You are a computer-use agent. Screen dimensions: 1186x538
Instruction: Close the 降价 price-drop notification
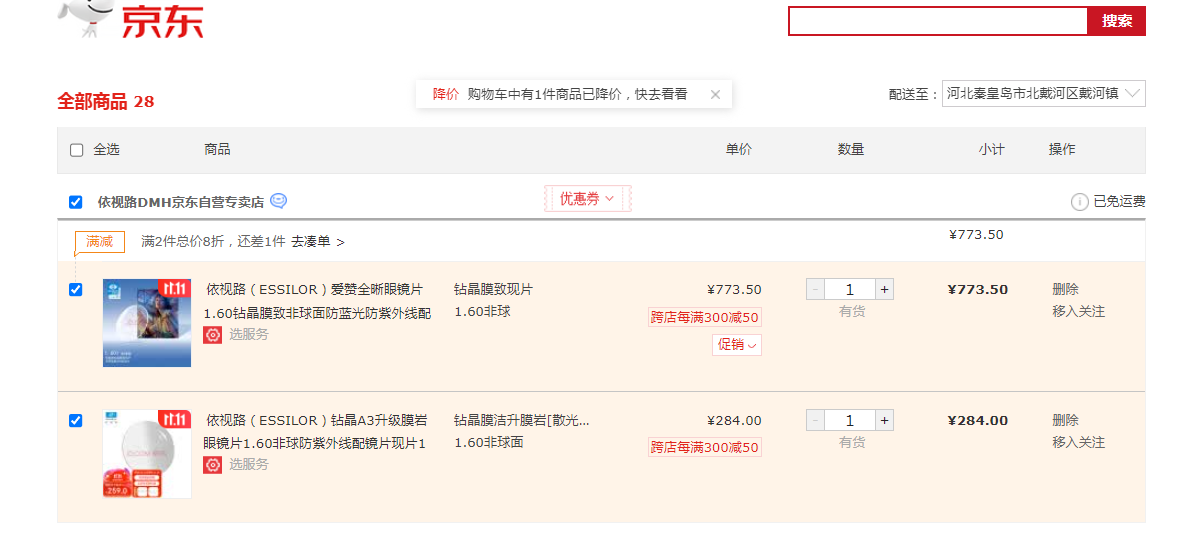(716, 95)
